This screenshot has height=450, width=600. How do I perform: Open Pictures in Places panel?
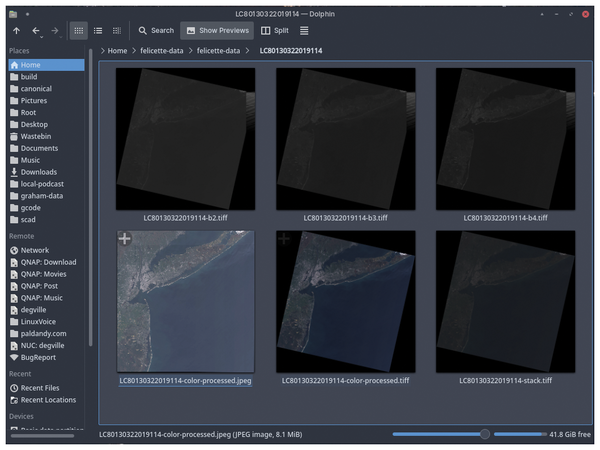pyautogui.click(x=46, y=101)
